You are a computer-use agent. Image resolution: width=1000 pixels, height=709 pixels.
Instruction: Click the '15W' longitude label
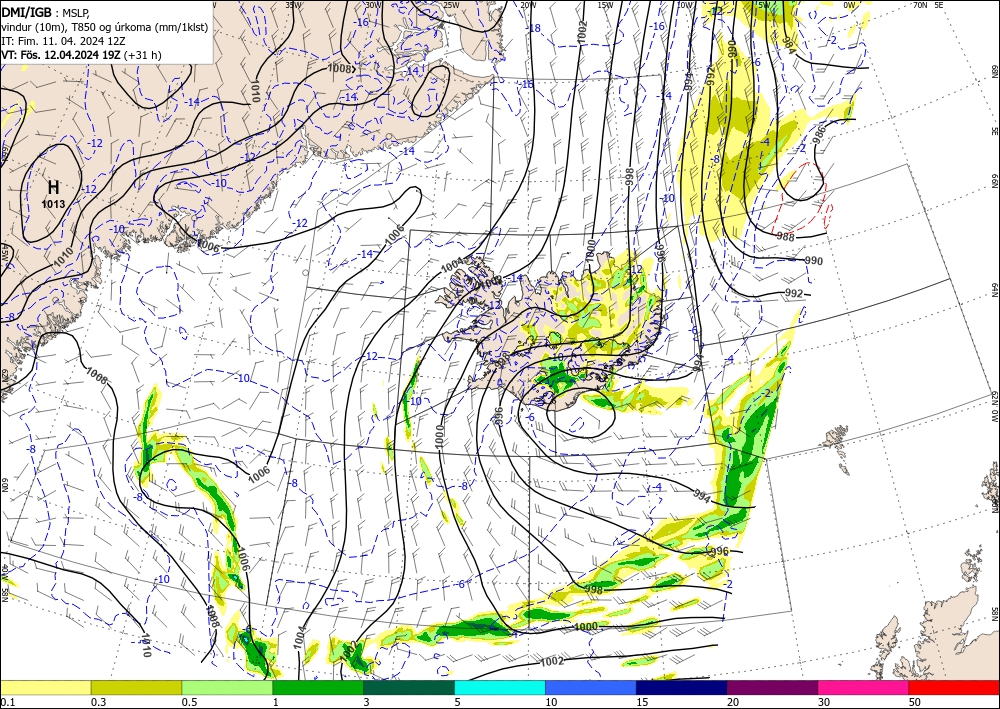pos(605,4)
